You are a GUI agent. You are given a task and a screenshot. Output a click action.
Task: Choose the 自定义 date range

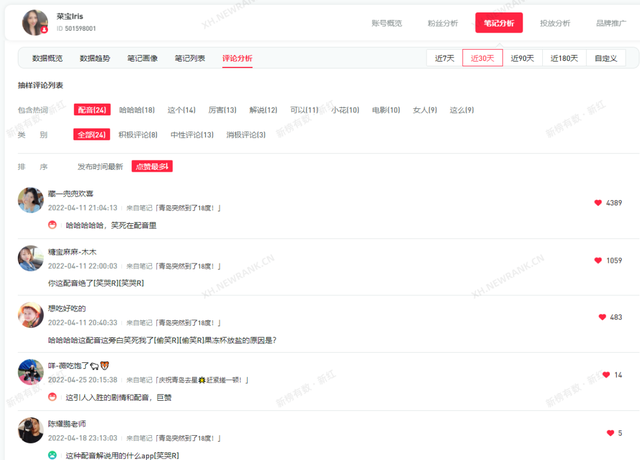coord(606,58)
